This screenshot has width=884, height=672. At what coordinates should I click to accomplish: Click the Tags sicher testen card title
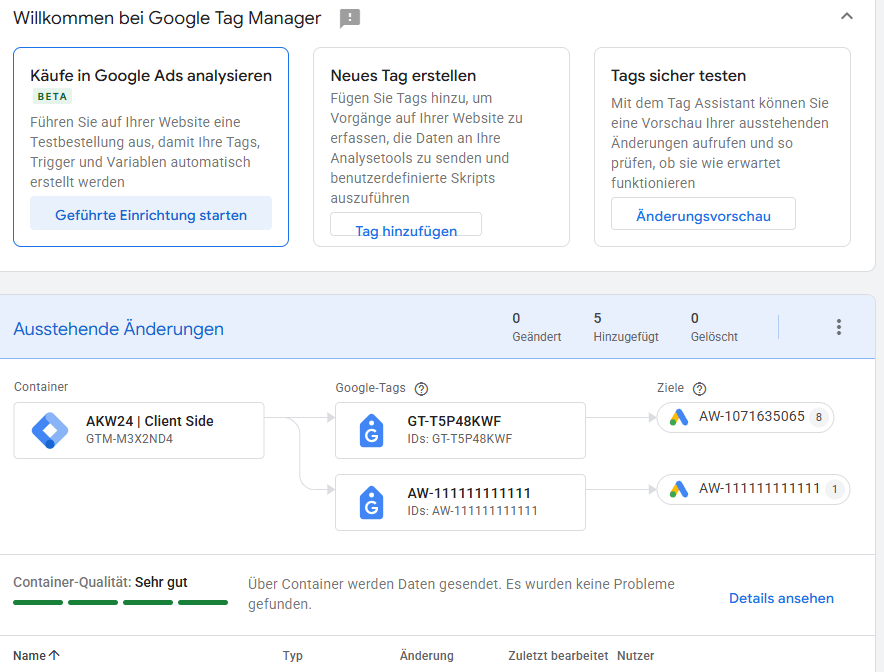(678, 76)
